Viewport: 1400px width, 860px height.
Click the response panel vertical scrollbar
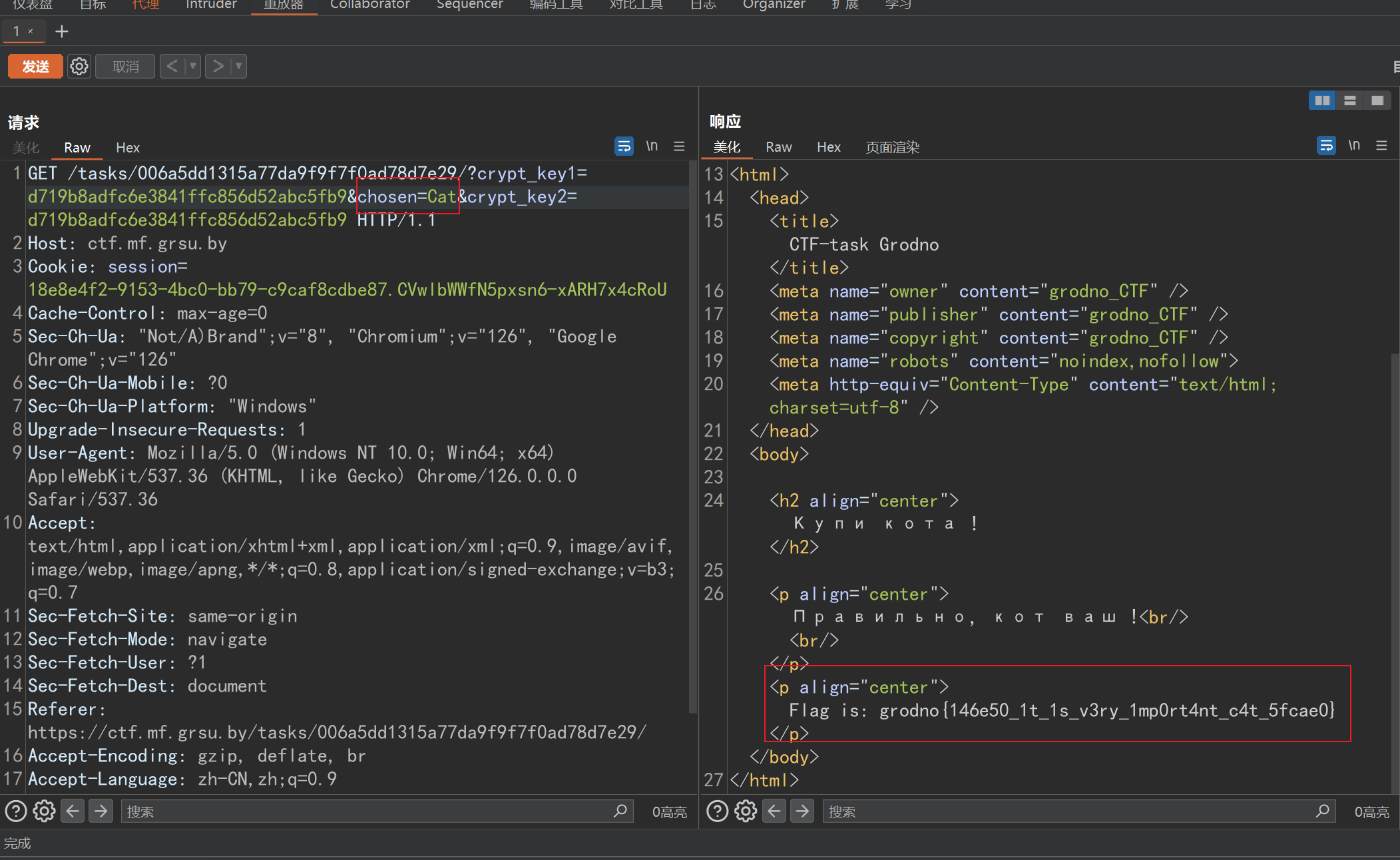(1395, 572)
